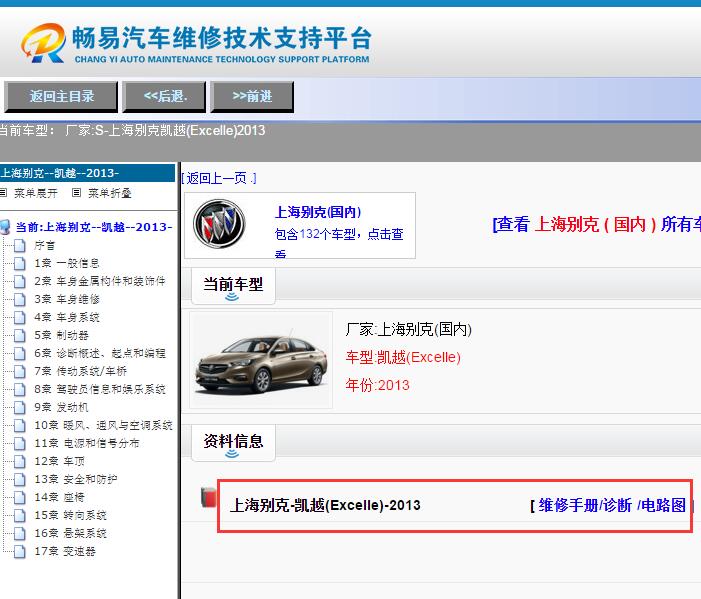Image resolution: width=701 pixels, height=599 pixels.
Task: Click page icon for 9章 发动机
Action: click(20, 407)
